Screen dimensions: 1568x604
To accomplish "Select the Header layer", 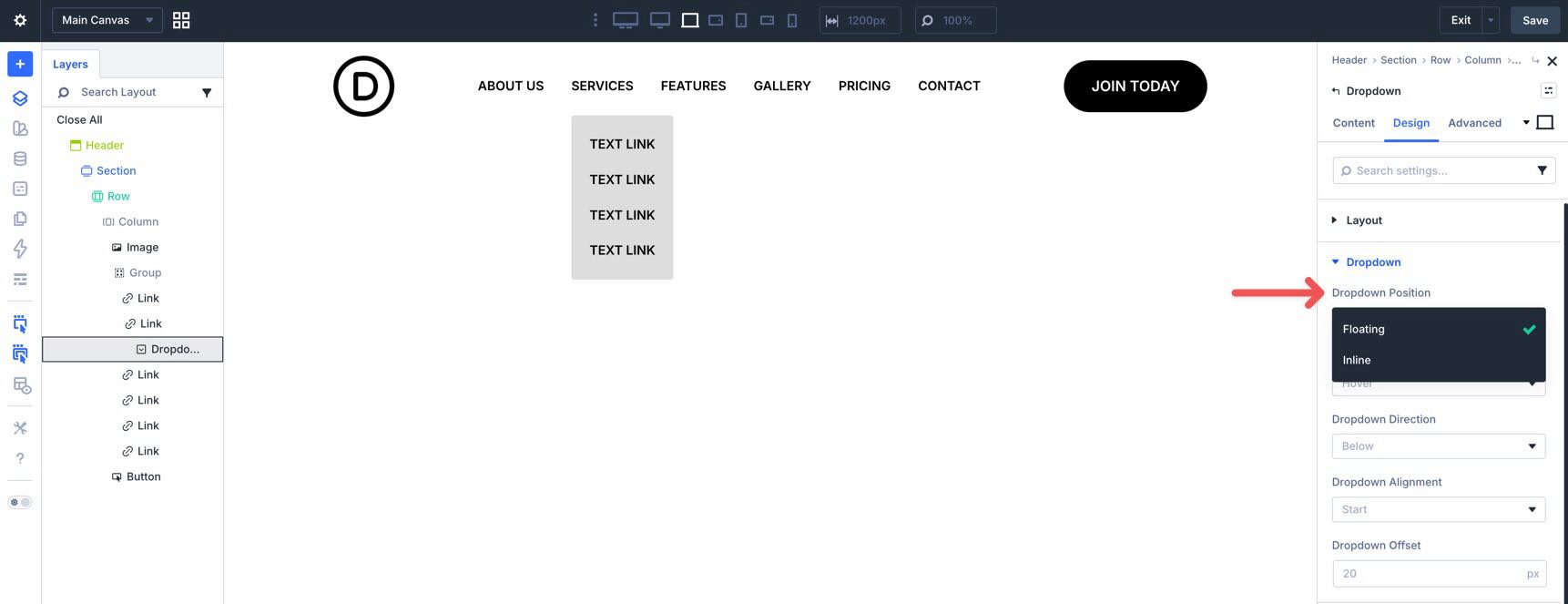I will [x=104, y=145].
